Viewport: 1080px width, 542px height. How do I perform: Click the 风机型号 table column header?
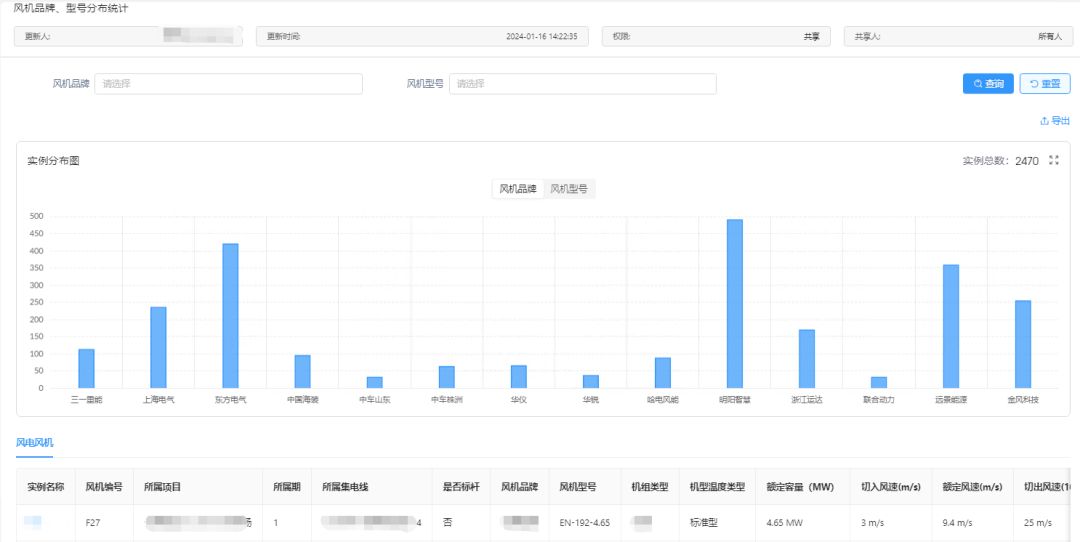(x=585, y=487)
